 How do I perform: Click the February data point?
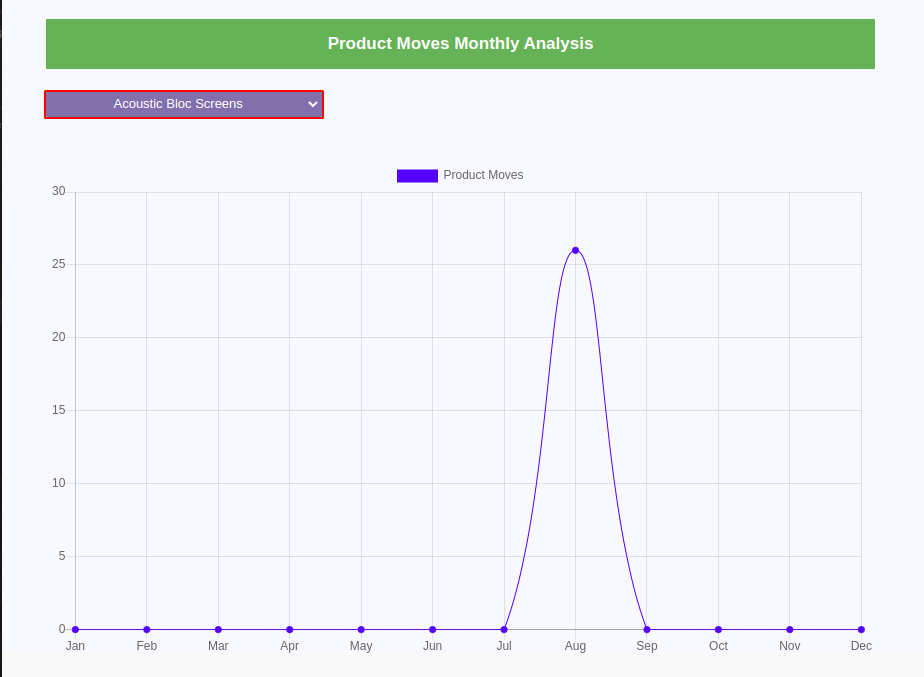click(x=147, y=629)
